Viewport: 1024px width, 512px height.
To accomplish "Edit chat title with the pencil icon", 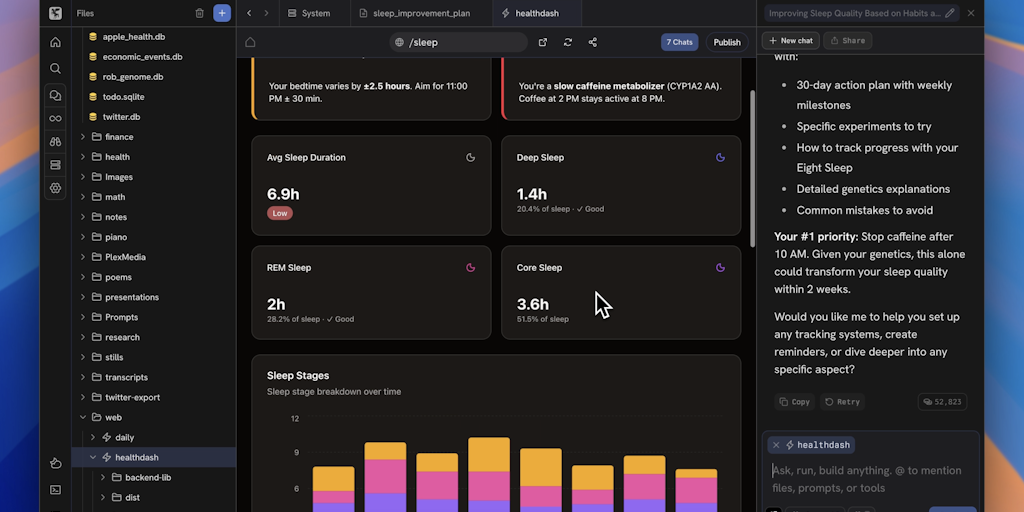I will click(949, 13).
